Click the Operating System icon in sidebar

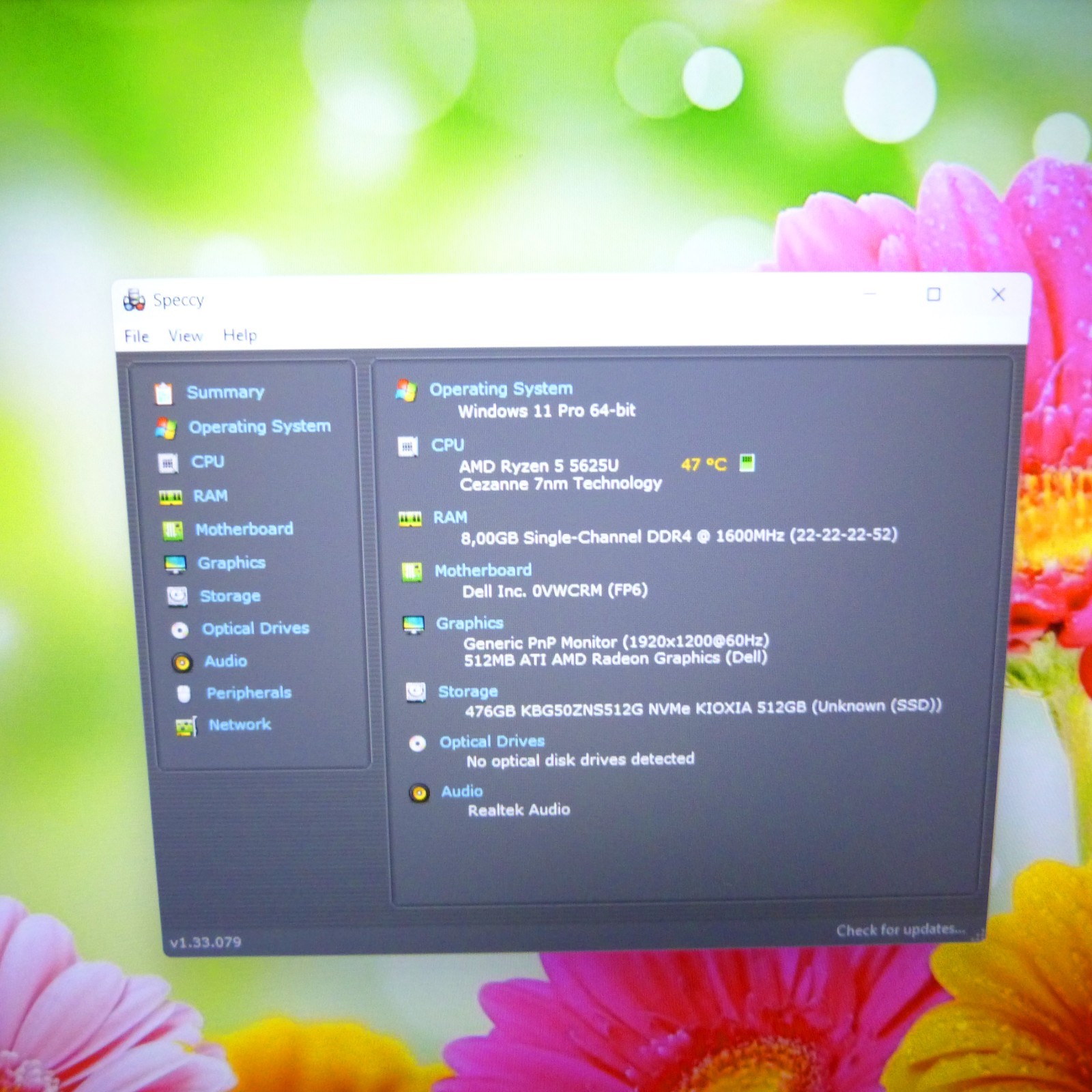pyautogui.click(x=166, y=428)
